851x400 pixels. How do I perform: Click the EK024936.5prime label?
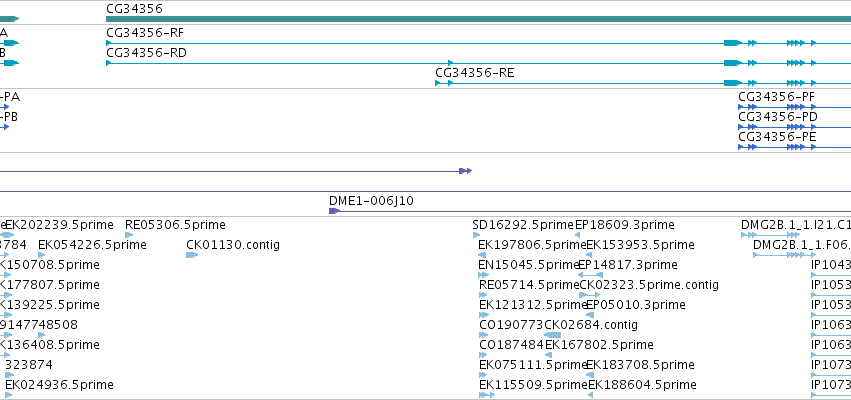tap(59, 386)
